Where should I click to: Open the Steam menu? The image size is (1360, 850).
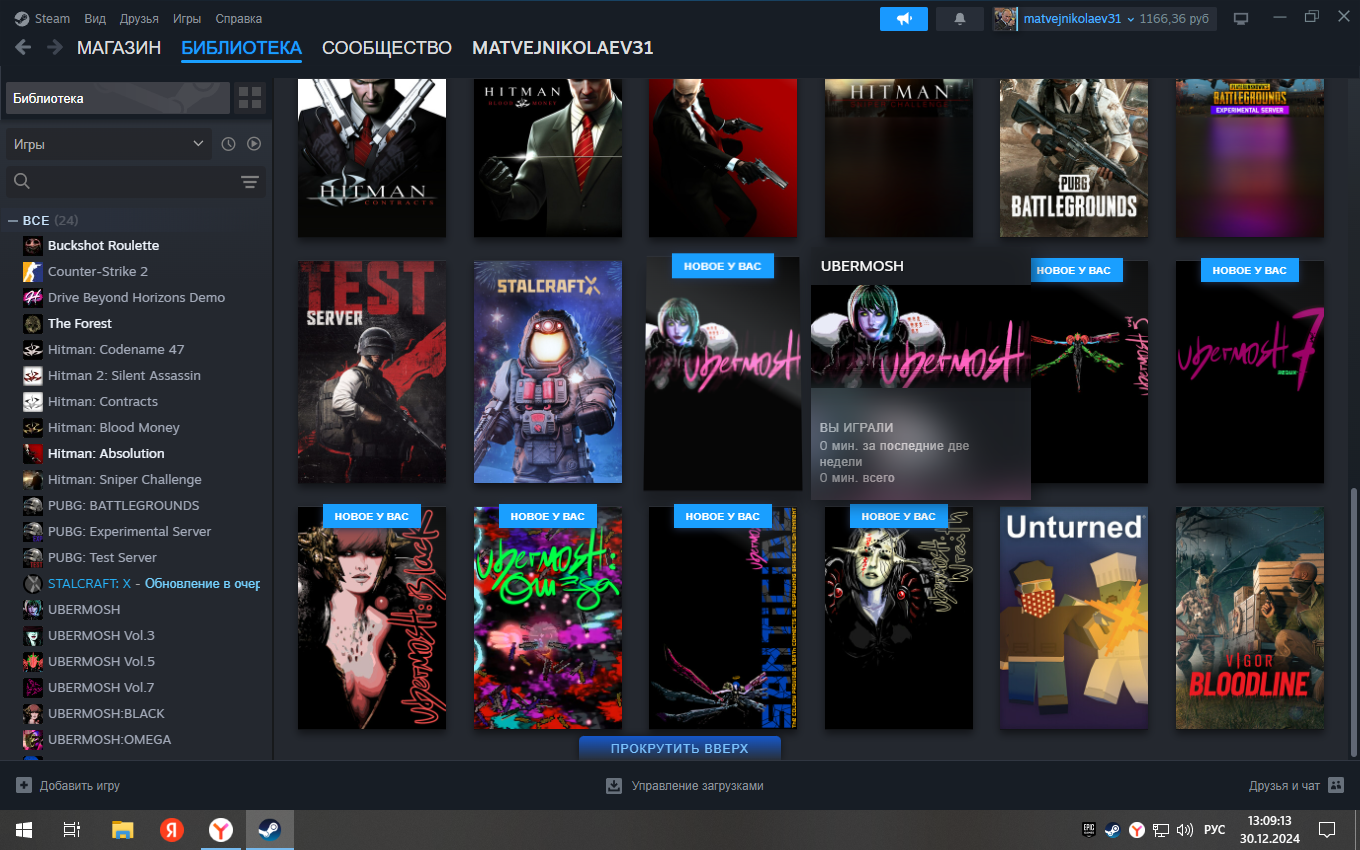click(x=52, y=19)
